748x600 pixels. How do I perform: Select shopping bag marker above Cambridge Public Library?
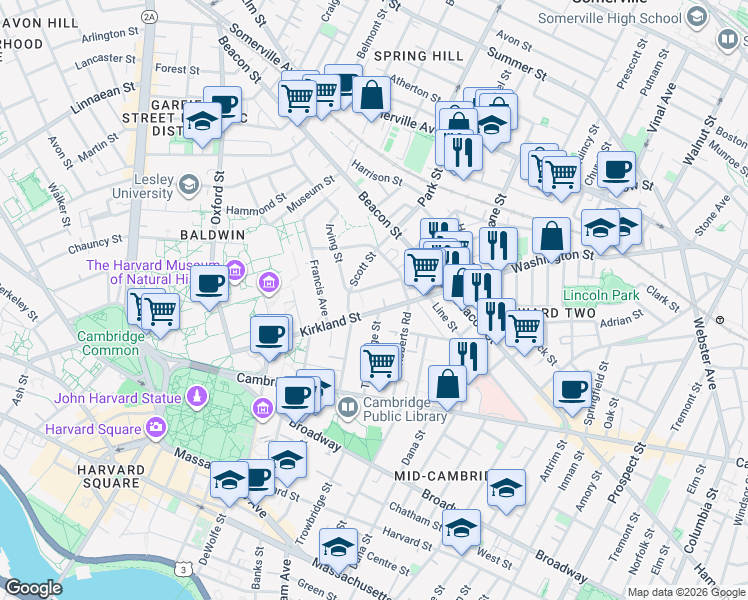(447, 384)
